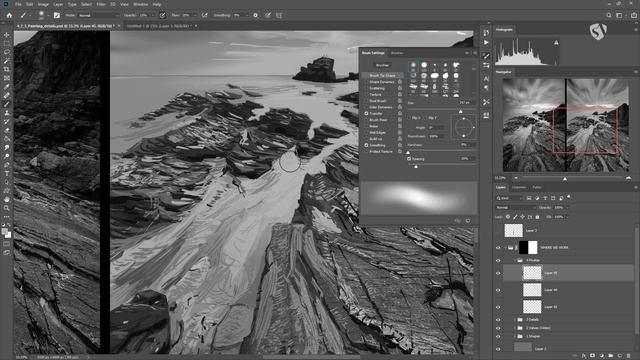
Task: Open brush blend Mode dropdown
Action: 98,15
